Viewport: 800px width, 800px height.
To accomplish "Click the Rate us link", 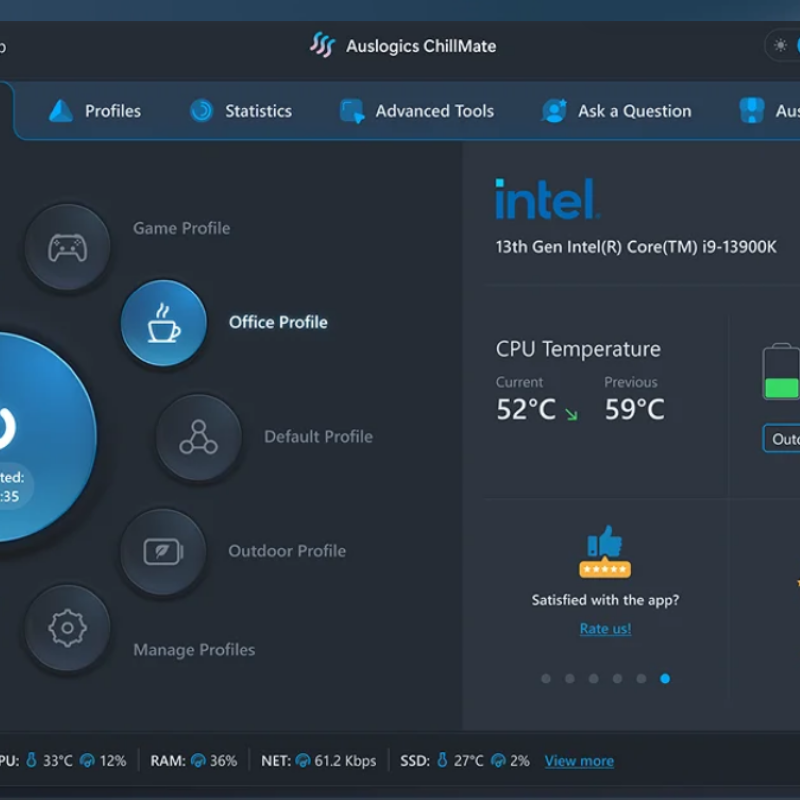I will point(604,628).
